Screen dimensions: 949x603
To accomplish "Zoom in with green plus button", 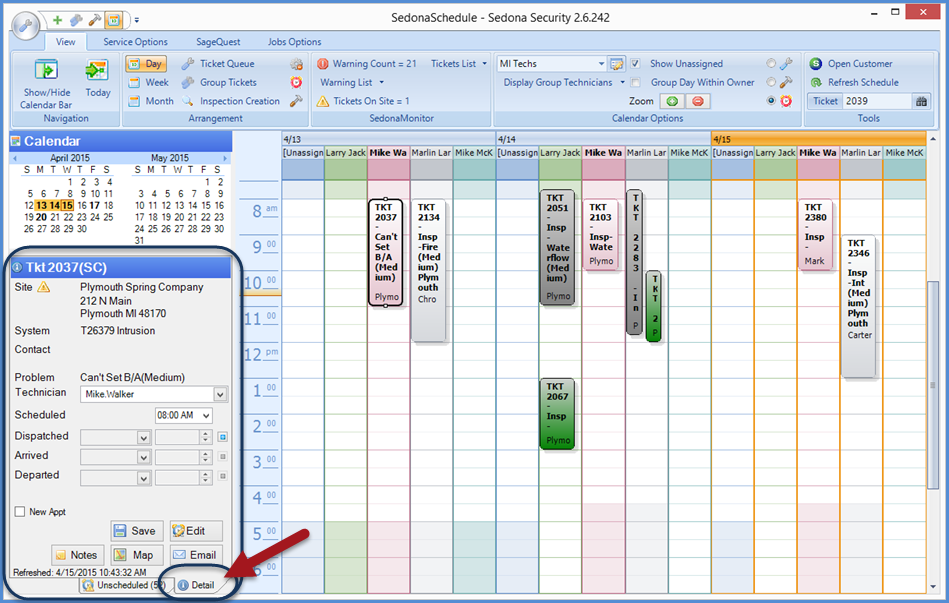I will tap(672, 101).
